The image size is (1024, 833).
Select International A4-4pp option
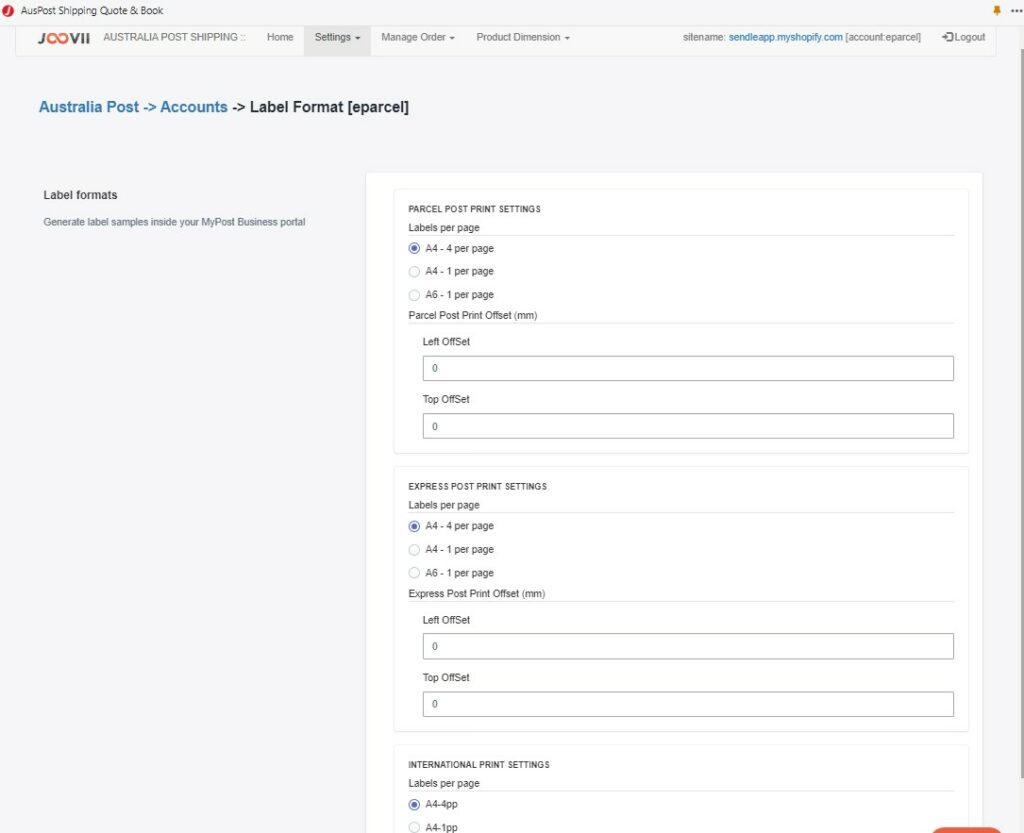pyautogui.click(x=414, y=804)
